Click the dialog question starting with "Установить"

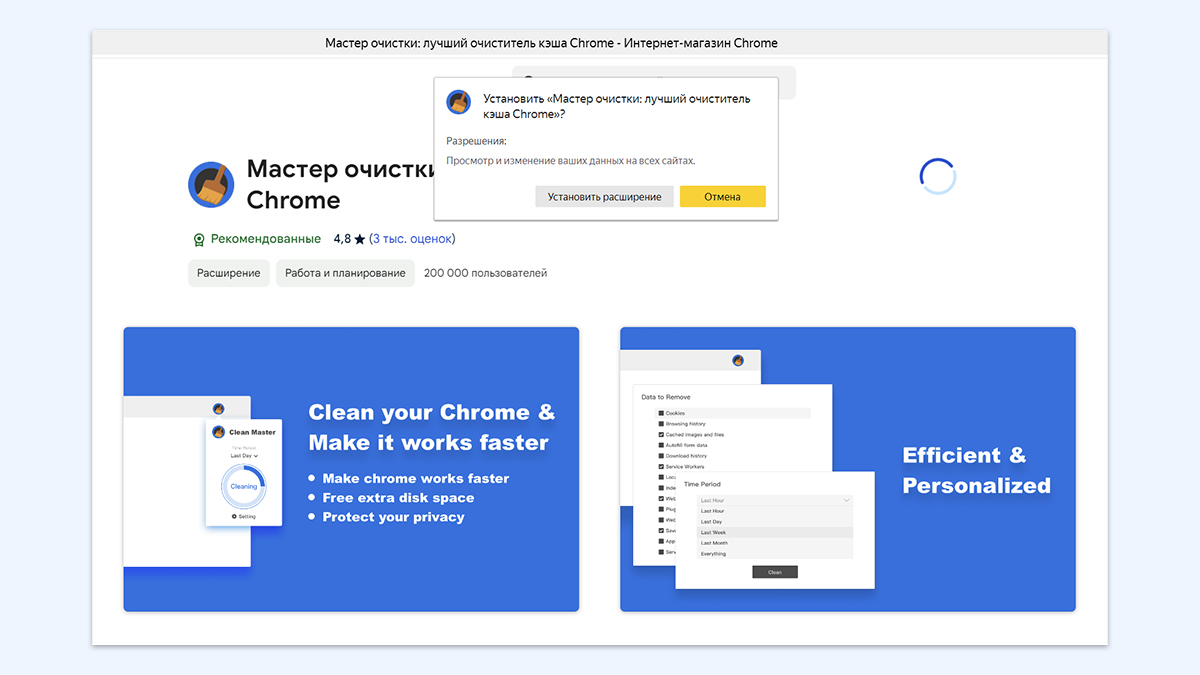617,106
